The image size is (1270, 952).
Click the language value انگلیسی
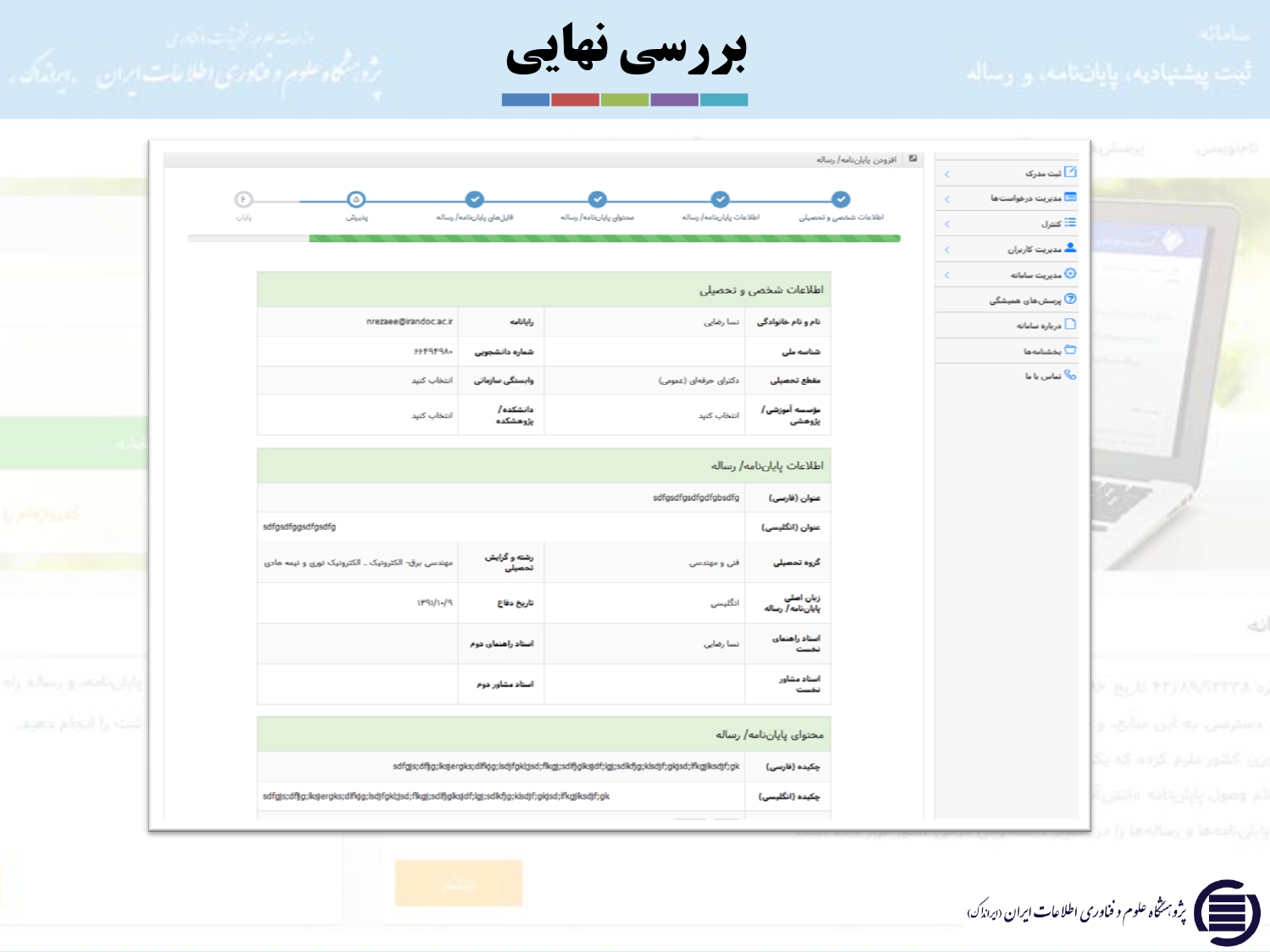(x=725, y=603)
